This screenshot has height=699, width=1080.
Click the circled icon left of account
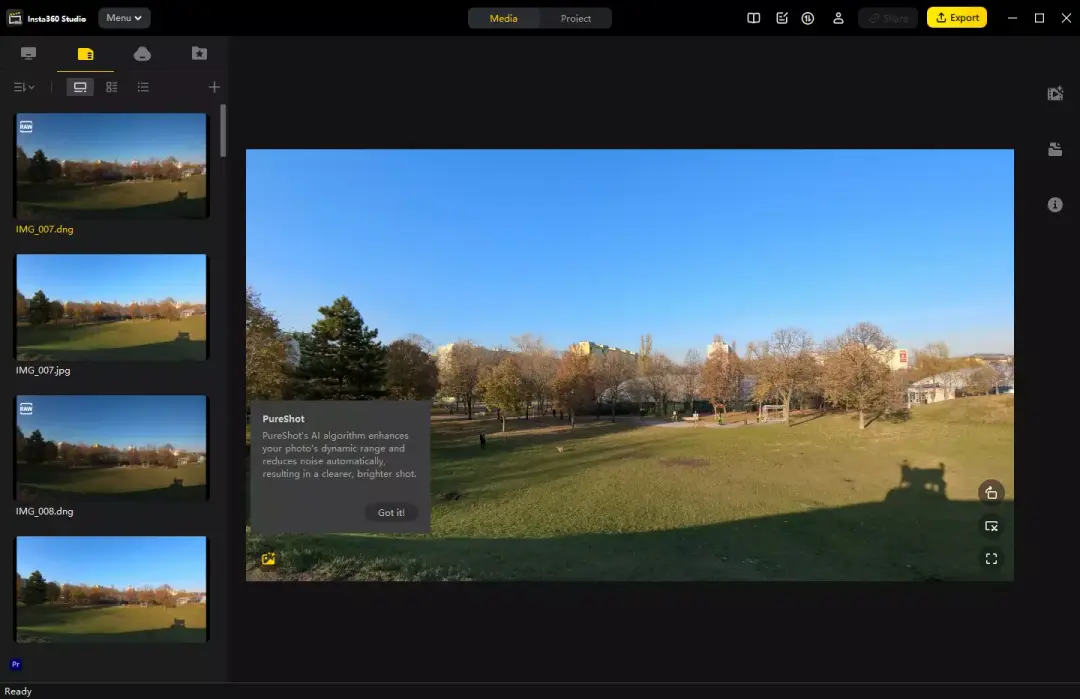pyautogui.click(x=808, y=19)
